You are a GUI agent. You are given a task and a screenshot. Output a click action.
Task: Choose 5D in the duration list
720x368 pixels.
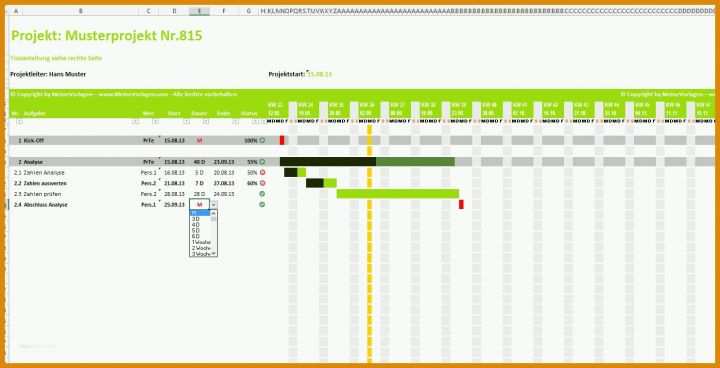point(200,231)
